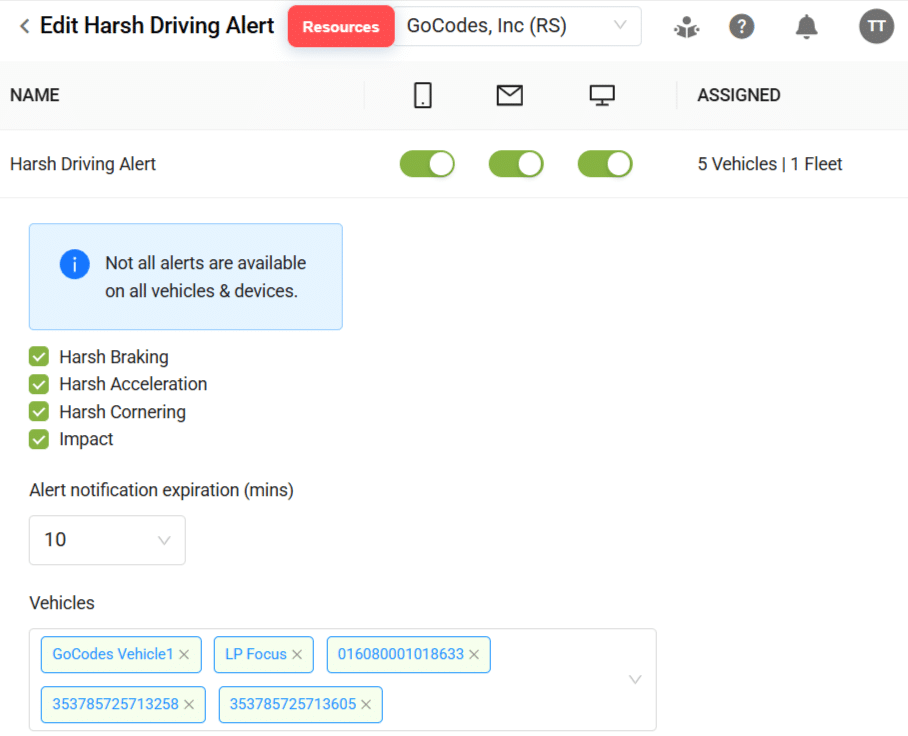908x736 pixels.
Task: Click the email envelope column icon
Action: (x=509, y=95)
